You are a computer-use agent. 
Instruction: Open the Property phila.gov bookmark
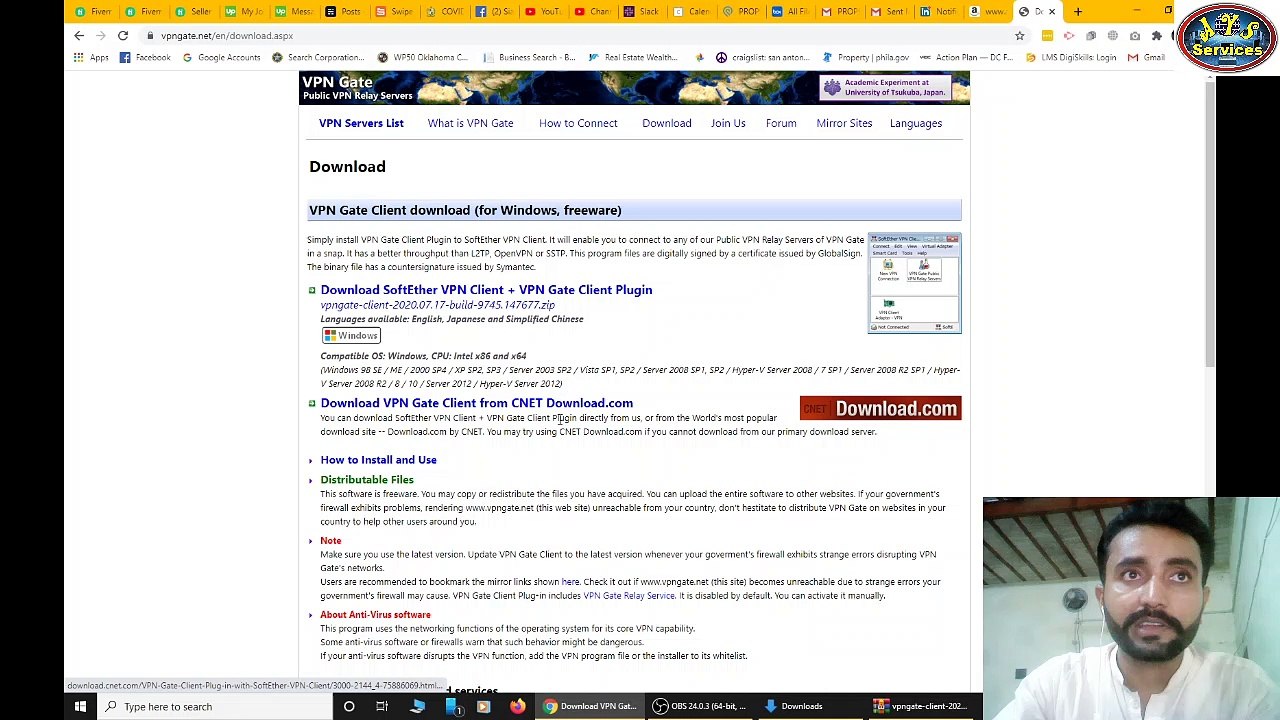tap(866, 57)
